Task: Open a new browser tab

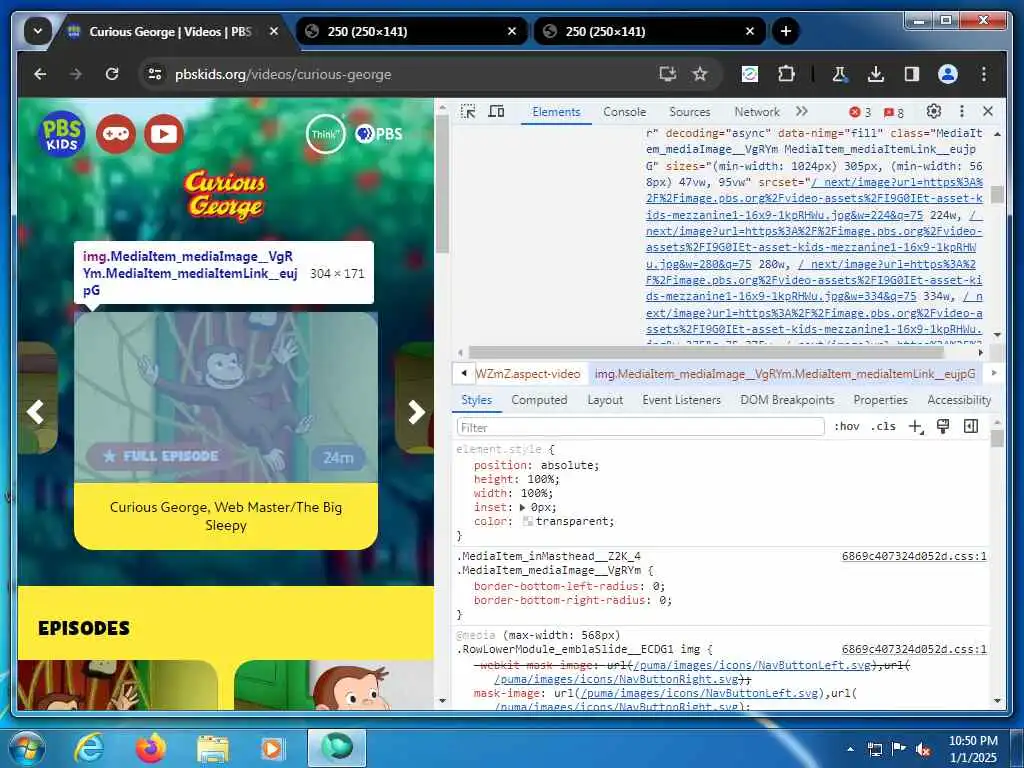Action: tap(786, 31)
